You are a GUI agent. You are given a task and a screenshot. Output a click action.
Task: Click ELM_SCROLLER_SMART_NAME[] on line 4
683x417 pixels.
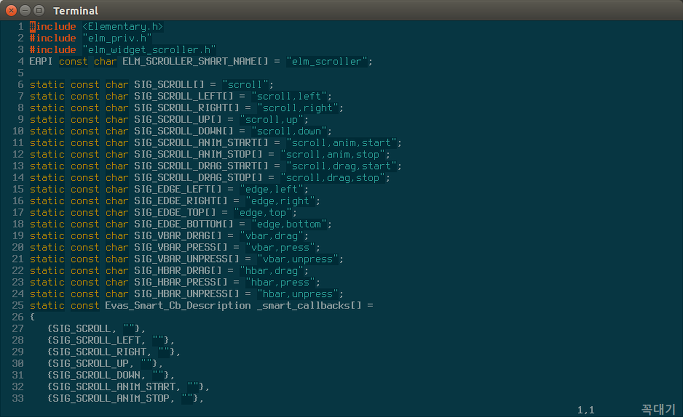[195, 61]
